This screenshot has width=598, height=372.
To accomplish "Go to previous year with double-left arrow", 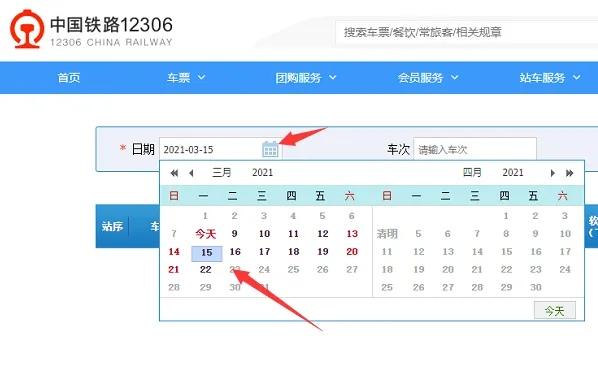I will tap(174, 173).
